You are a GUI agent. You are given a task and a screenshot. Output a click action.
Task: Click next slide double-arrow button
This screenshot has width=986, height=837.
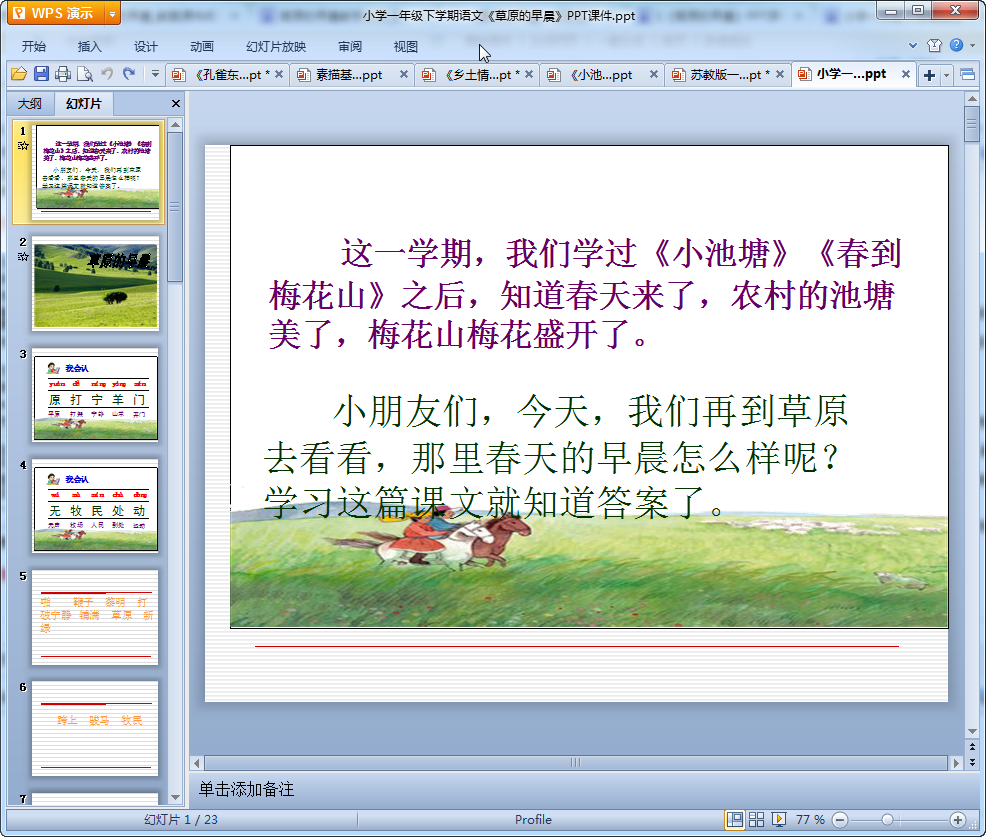point(972,762)
